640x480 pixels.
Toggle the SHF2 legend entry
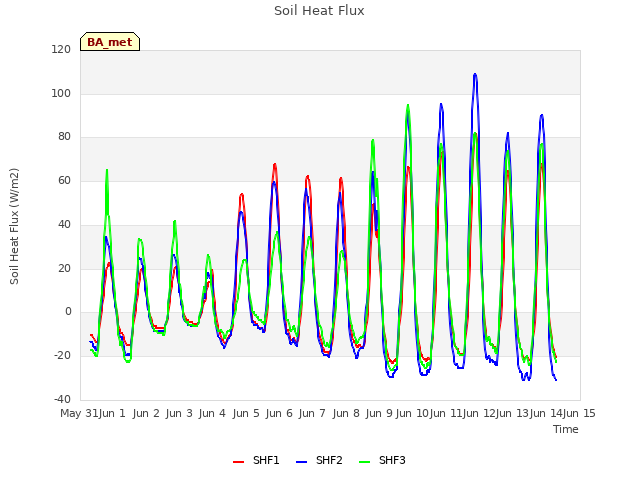[x=319, y=460]
